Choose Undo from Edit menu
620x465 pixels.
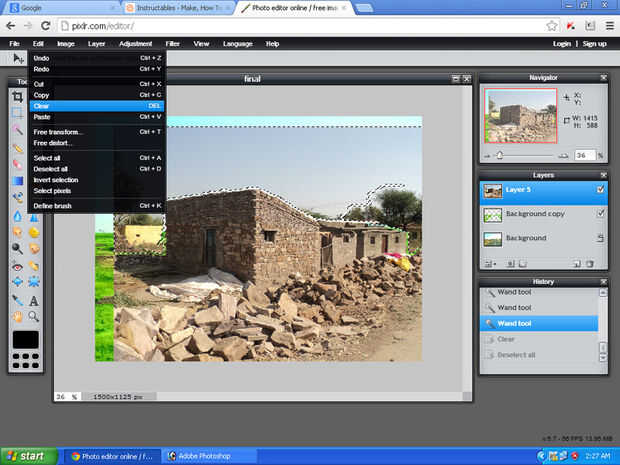tap(97, 58)
